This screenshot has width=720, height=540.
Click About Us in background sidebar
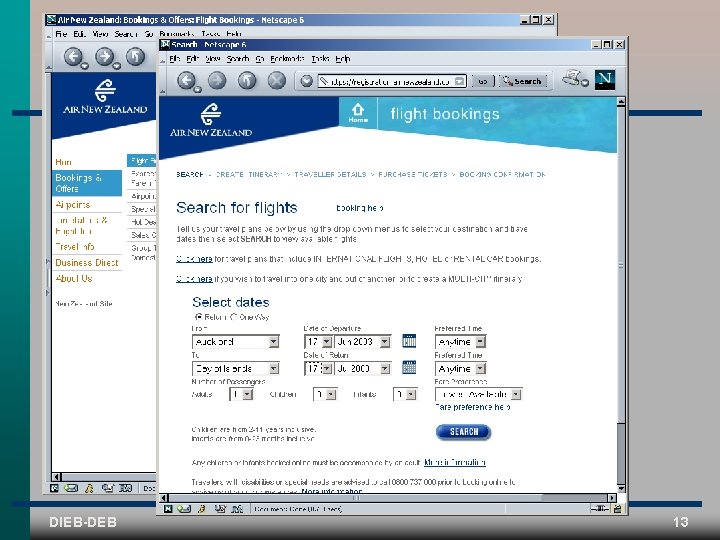pos(73,278)
